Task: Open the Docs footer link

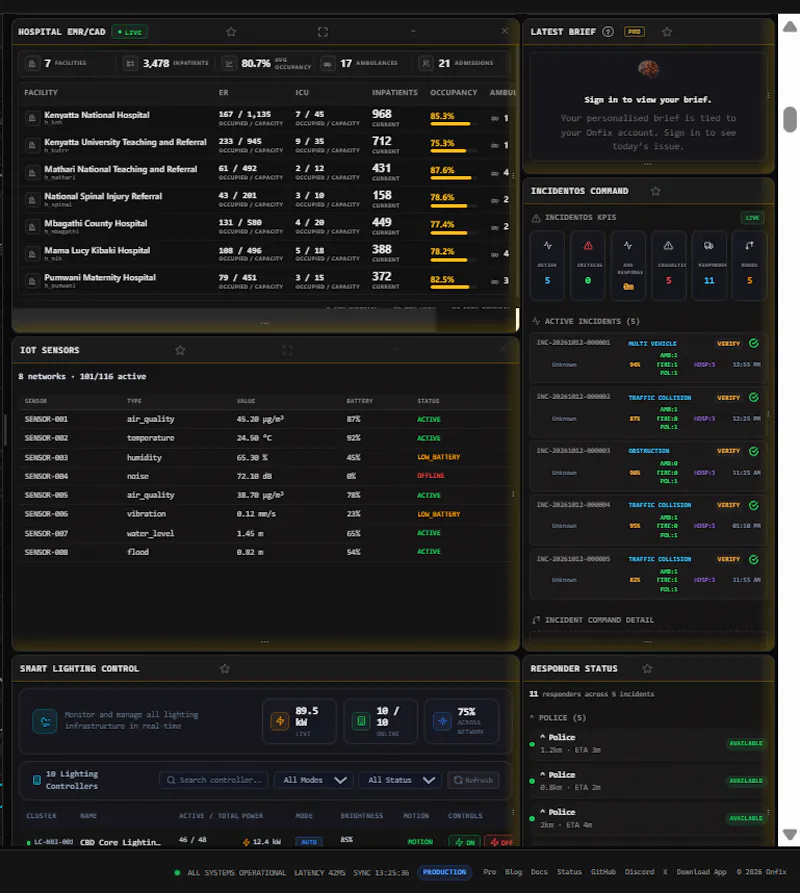Action: coord(539,872)
